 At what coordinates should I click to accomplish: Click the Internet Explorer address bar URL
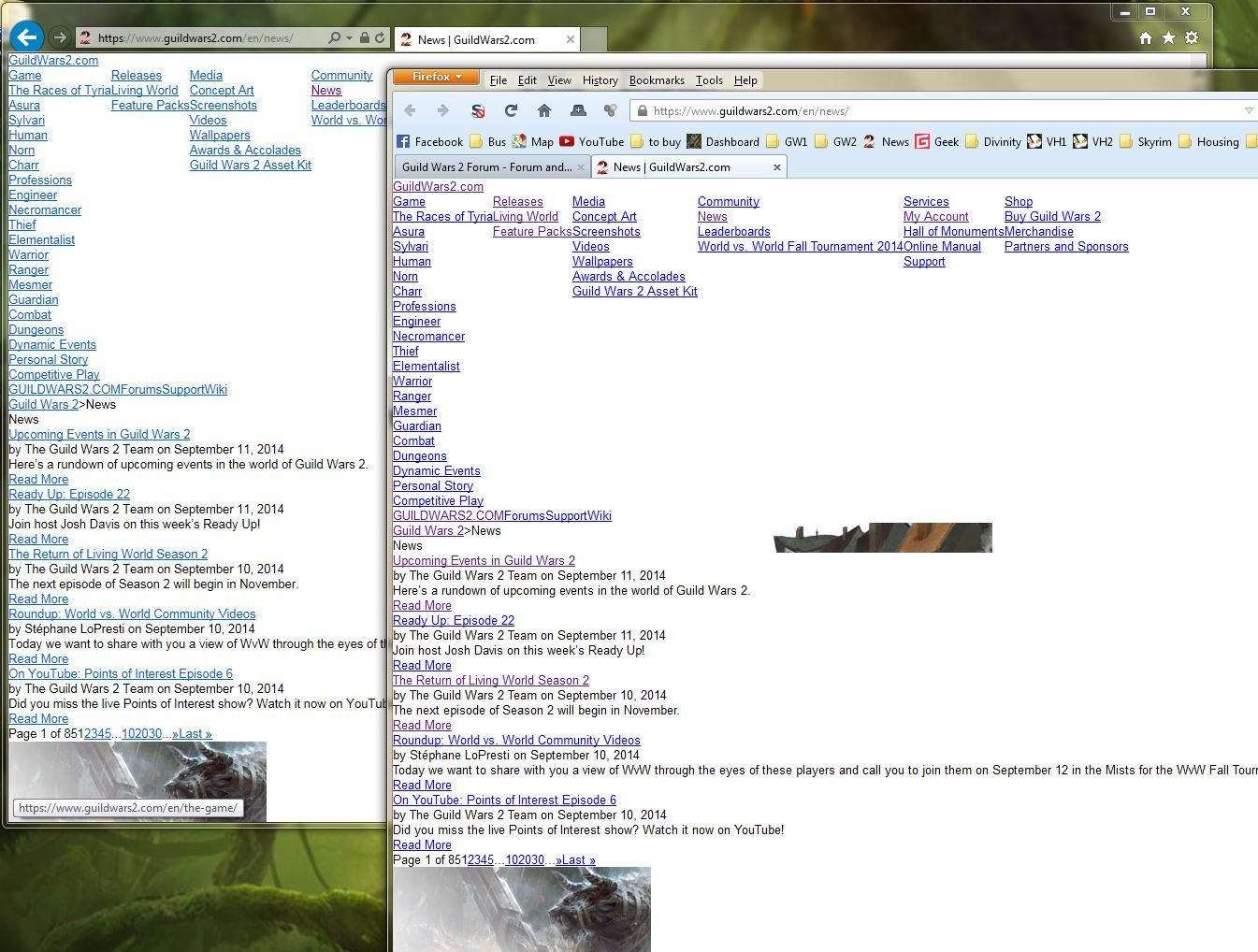coord(195,38)
